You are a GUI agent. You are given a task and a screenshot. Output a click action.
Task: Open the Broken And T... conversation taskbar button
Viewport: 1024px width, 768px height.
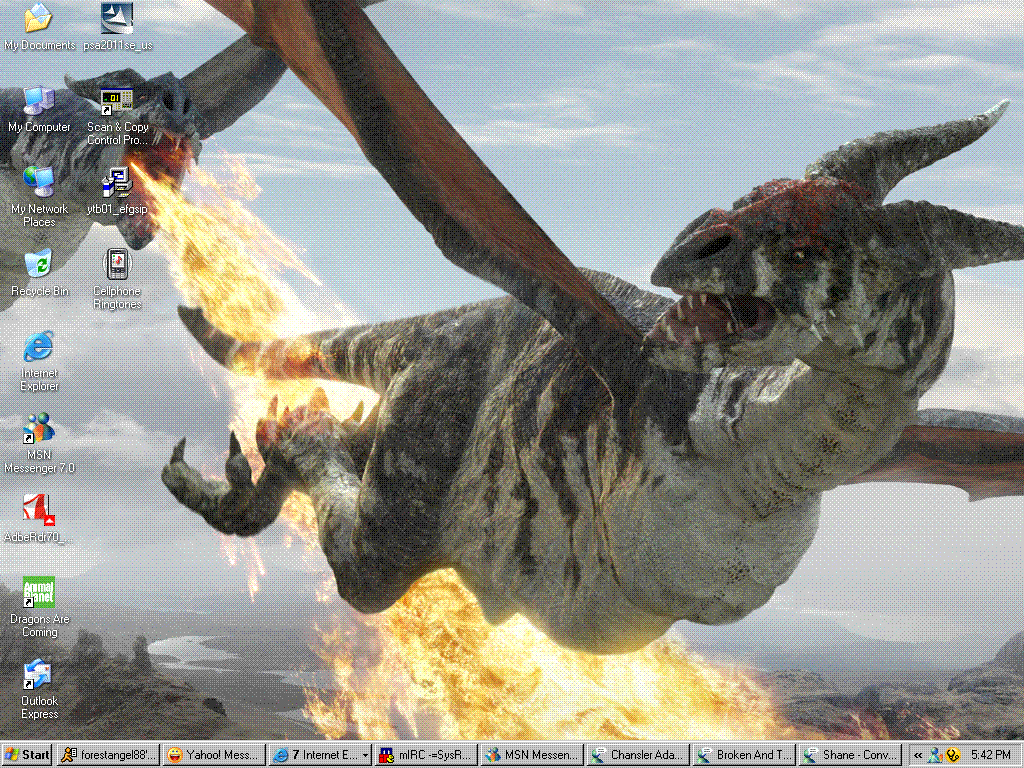[x=744, y=755]
